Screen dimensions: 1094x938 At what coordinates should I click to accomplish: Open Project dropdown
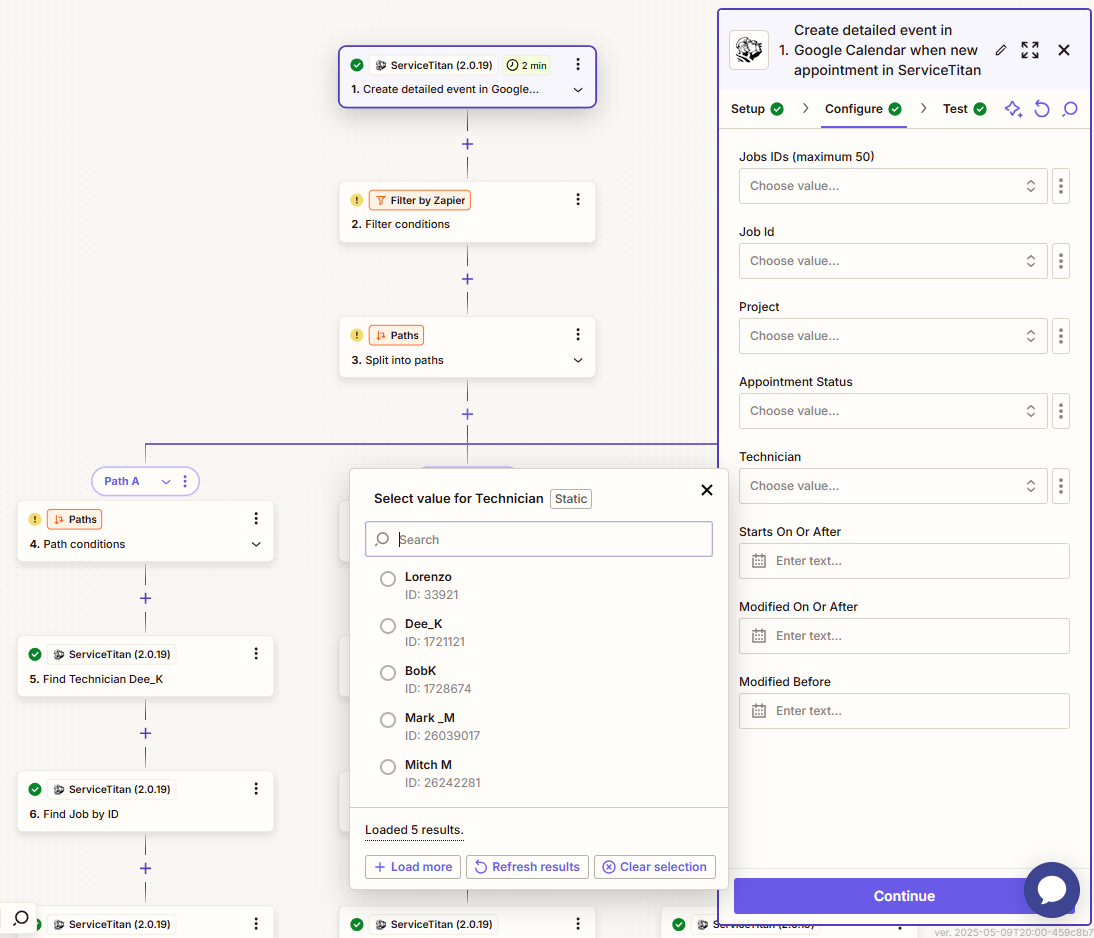tap(893, 336)
